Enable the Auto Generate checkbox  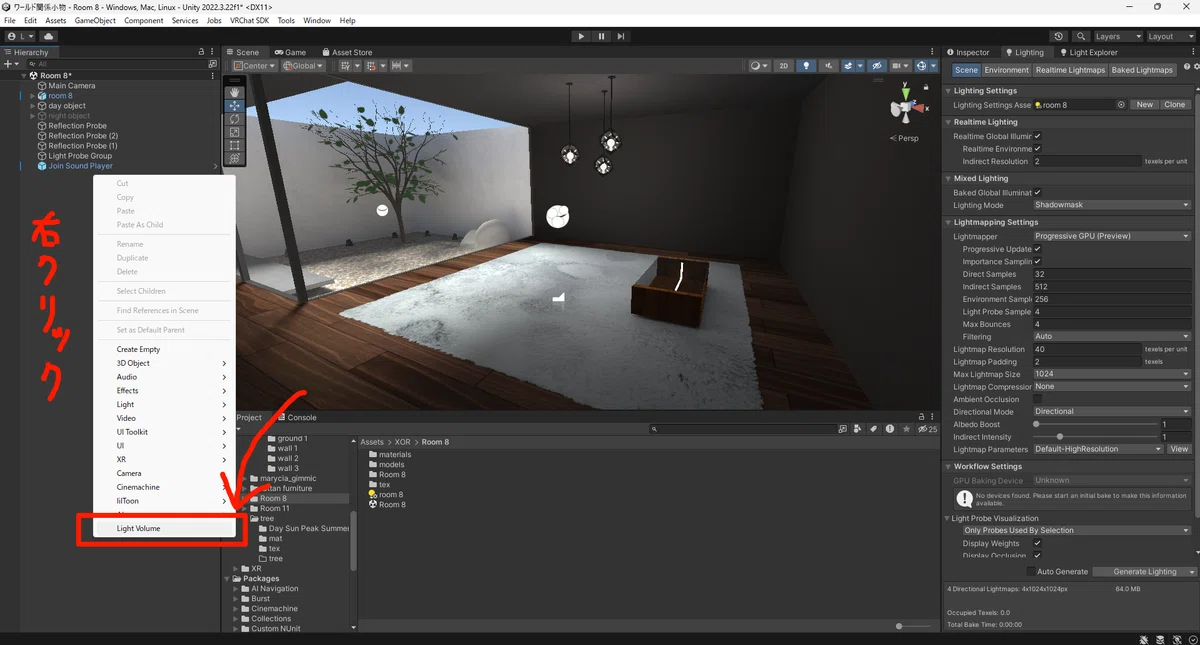coord(1031,572)
